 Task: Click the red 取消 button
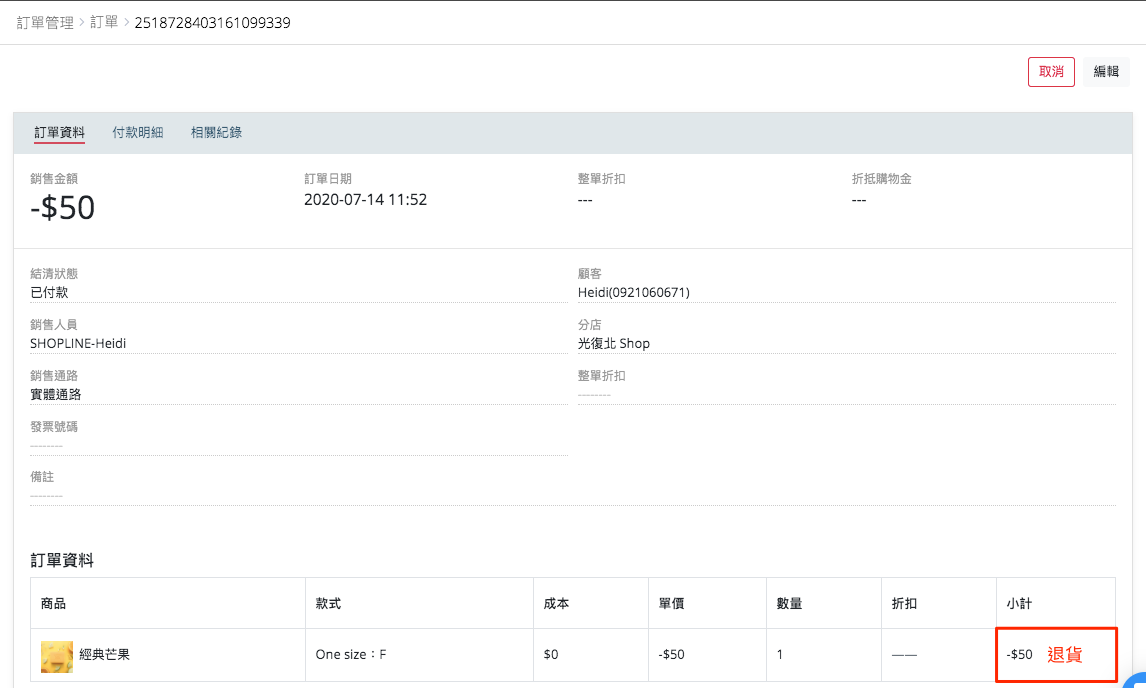tap(1051, 72)
